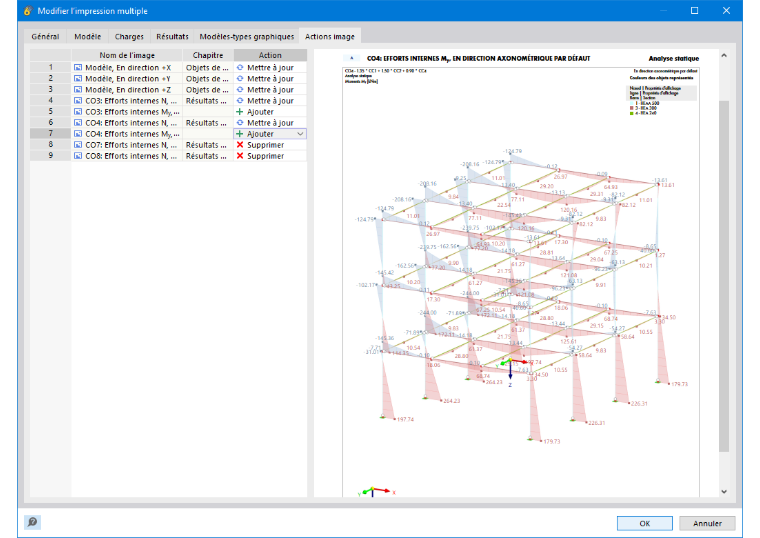The width and height of the screenshot is (760, 538).
Task: Select the Actions image tab
Action: pyautogui.click(x=330, y=36)
